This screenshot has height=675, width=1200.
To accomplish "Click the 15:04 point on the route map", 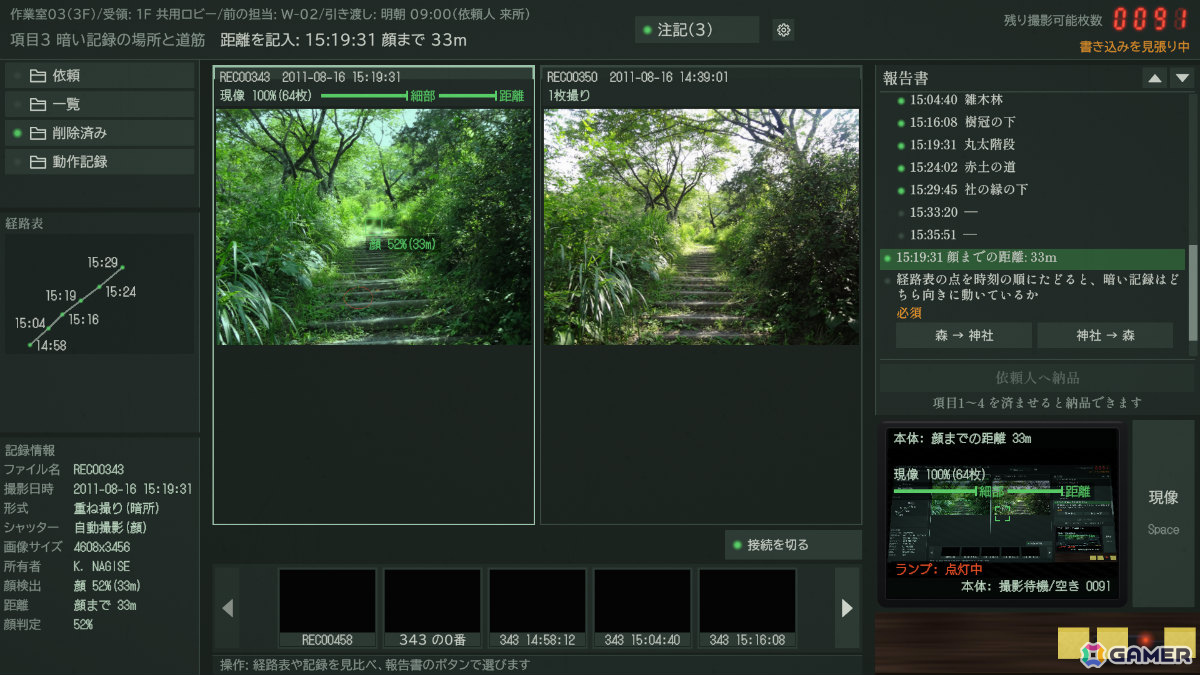I will pyautogui.click(x=49, y=329).
